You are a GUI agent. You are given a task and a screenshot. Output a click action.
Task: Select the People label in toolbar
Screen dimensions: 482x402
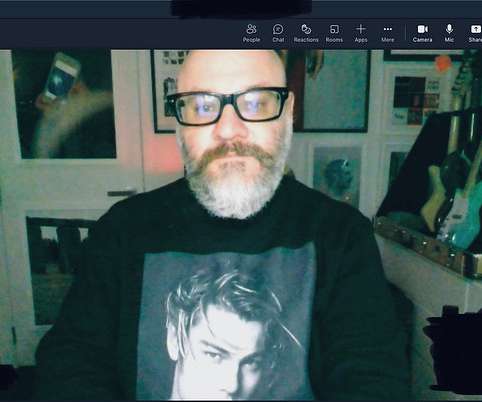[x=251, y=40]
